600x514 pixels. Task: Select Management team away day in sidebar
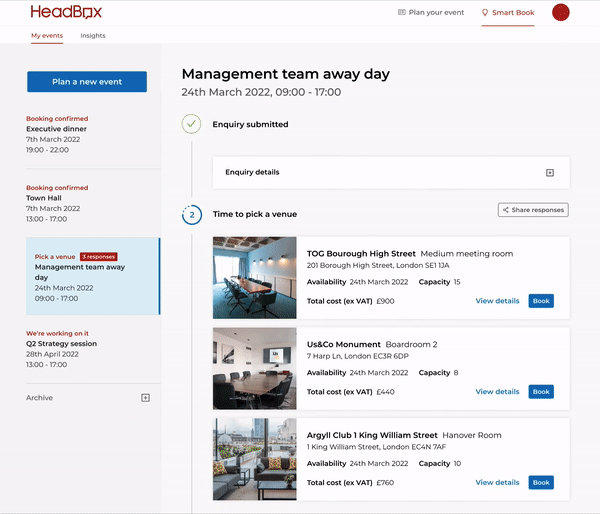[93, 276]
